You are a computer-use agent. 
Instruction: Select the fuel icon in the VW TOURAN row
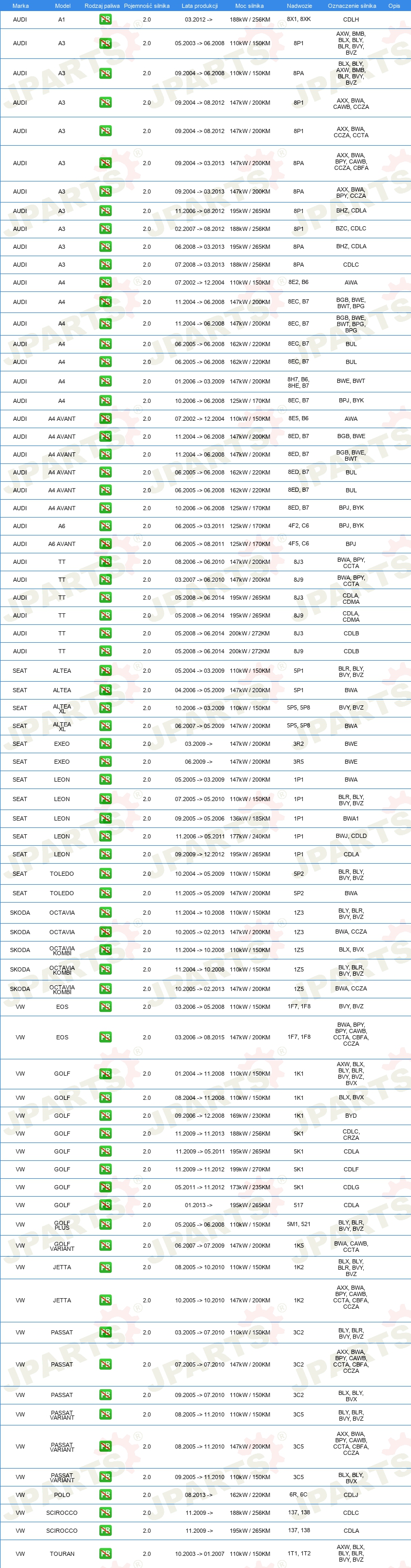(105, 1553)
